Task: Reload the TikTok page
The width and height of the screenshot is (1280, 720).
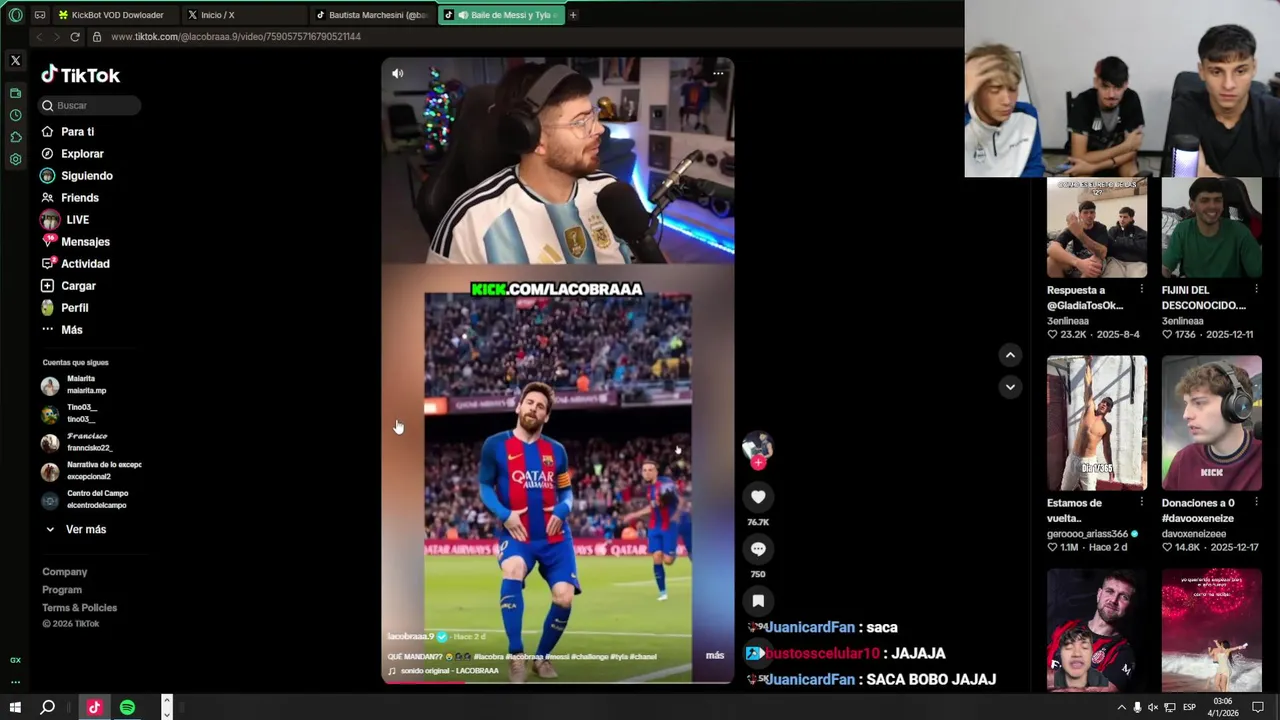Action: point(75,37)
